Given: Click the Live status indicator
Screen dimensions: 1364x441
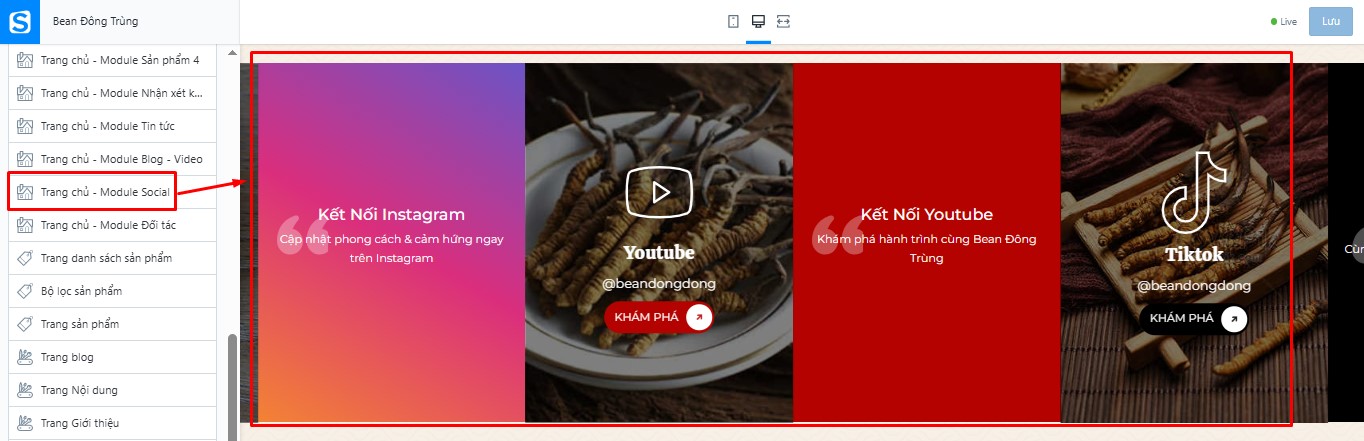Looking at the screenshot, I should 1284,21.
